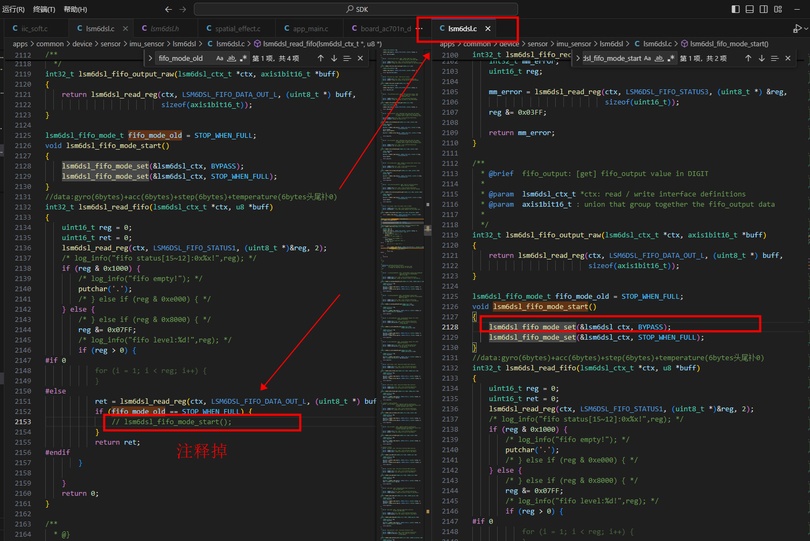Close the lsm6dsl.c tab in right group
This screenshot has height=541, width=810.
(x=488, y=28)
